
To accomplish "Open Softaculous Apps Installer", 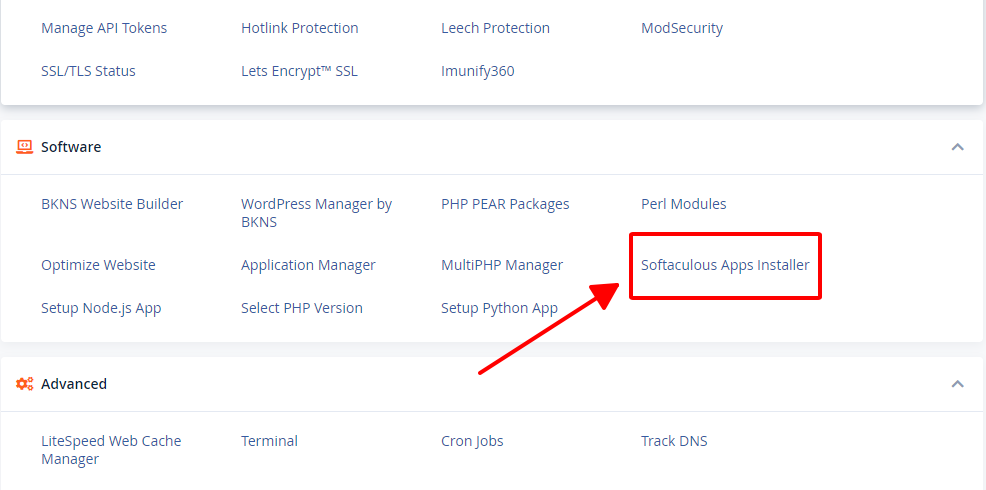I will 725,265.
